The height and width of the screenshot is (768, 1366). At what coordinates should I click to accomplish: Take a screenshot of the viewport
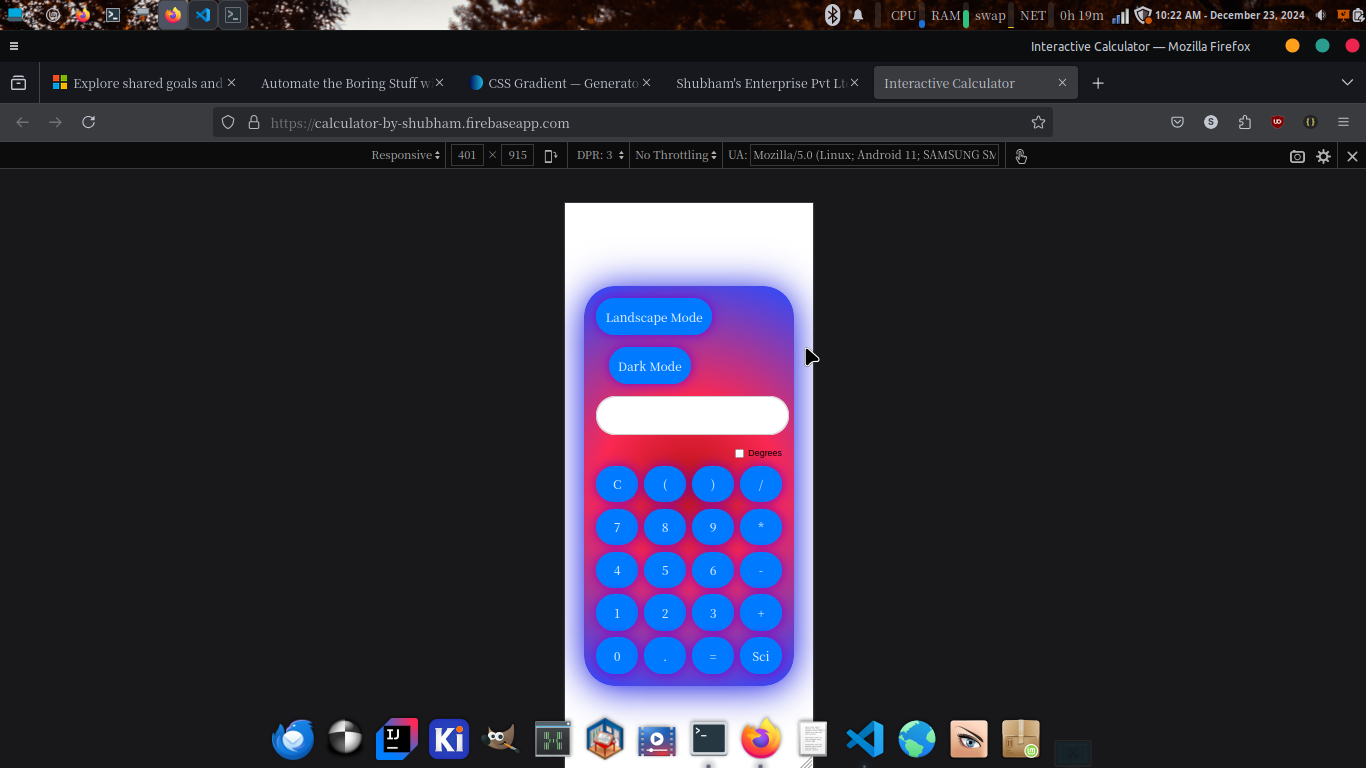(1297, 156)
